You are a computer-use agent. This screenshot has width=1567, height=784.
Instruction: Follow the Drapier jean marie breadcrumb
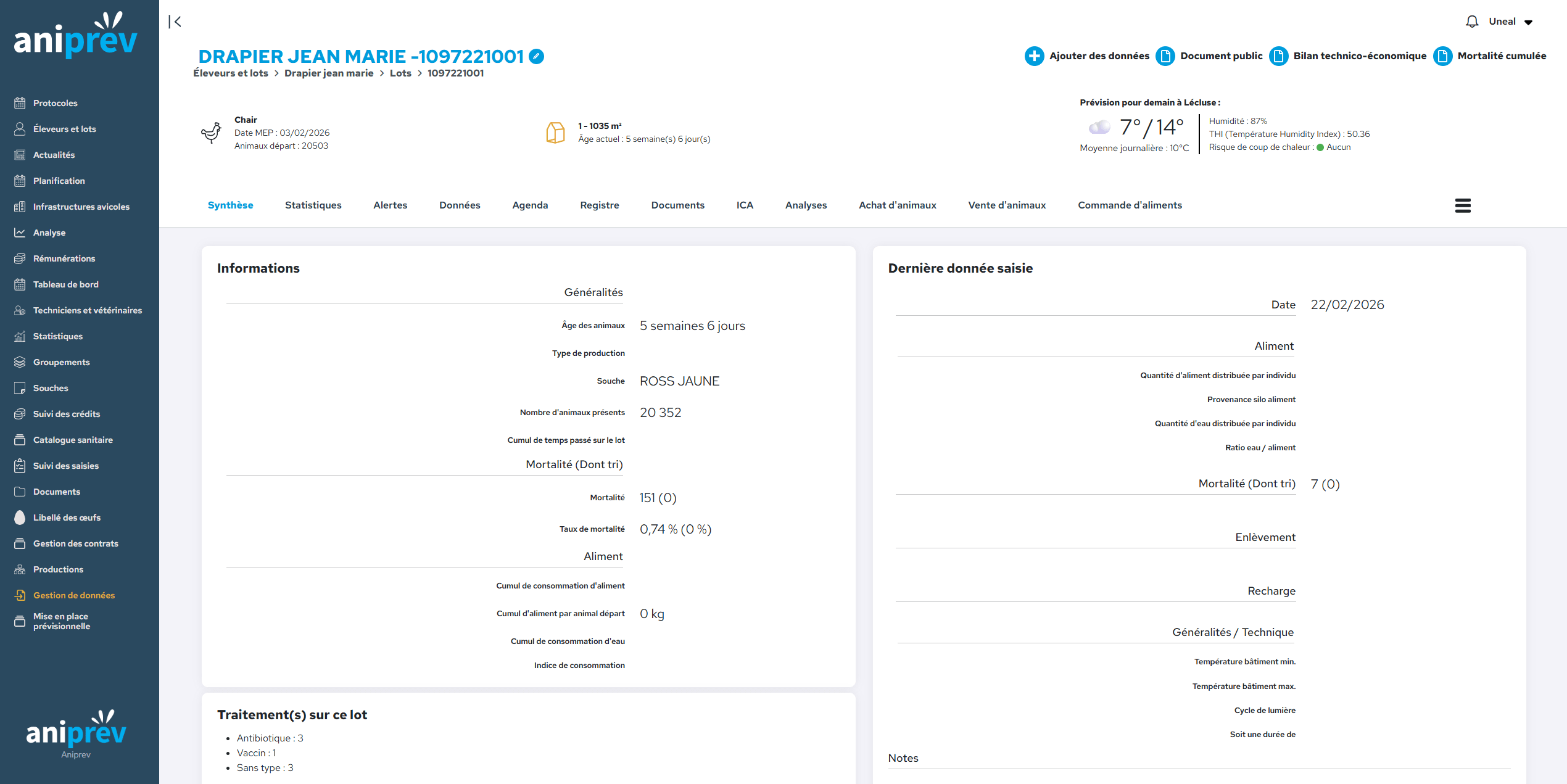(328, 73)
